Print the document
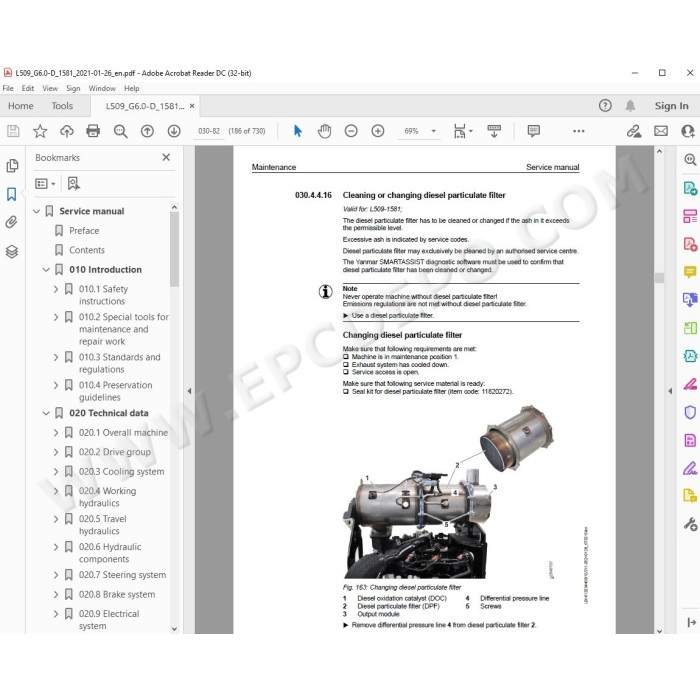The image size is (700, 700). click(x=93, y=131)
